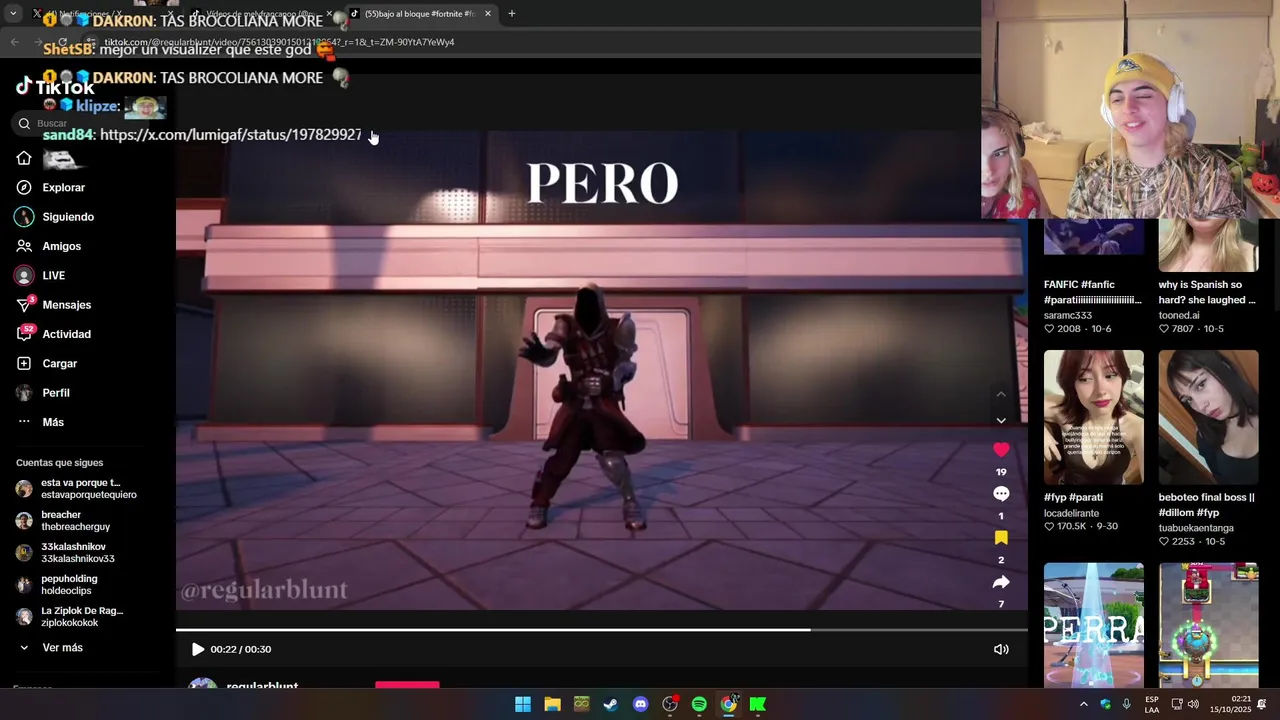
Task: Open the FANFIC #fanfic video title
Action: (x=1093, y=292)
